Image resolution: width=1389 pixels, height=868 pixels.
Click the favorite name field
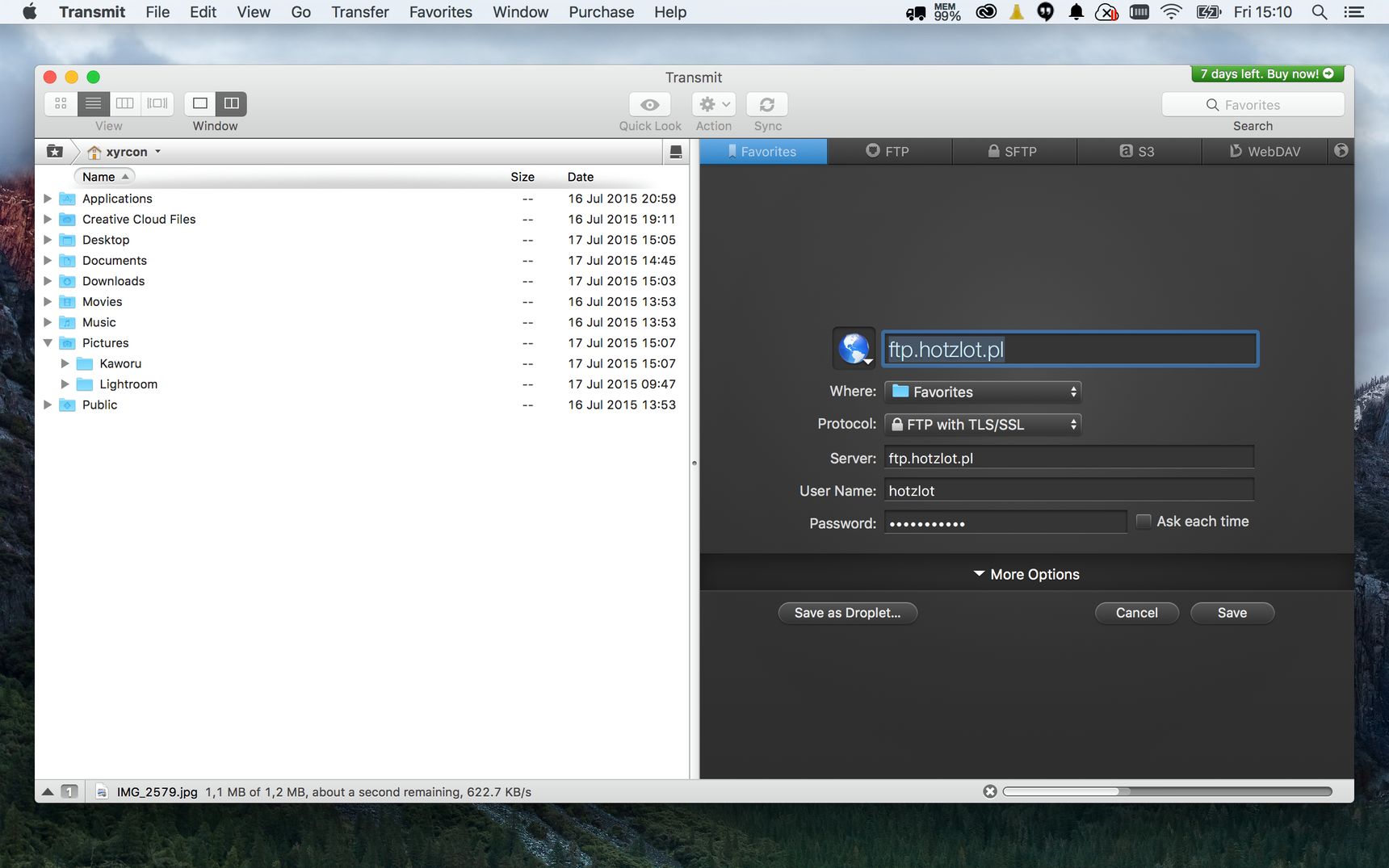(x=1070, y=349)
